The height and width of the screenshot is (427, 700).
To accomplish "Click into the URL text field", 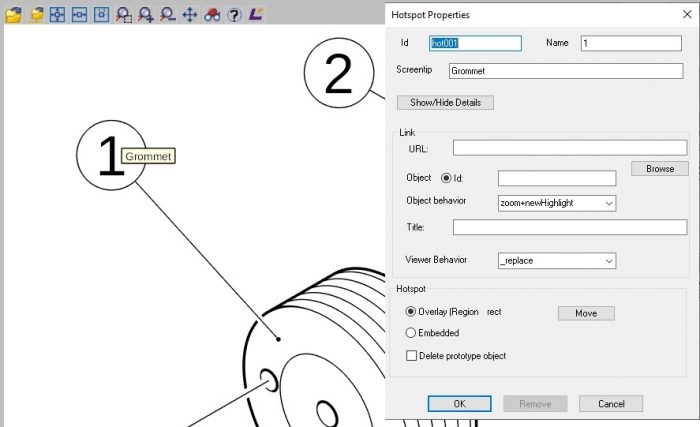I will pos(569,148).
